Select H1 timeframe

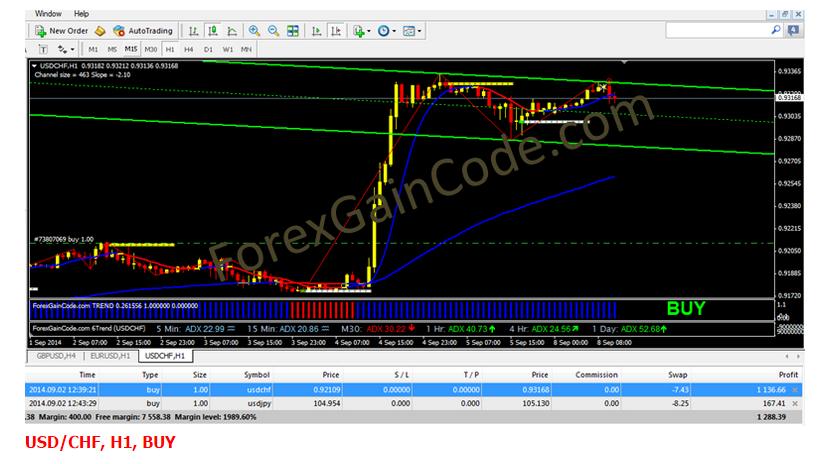170,49
